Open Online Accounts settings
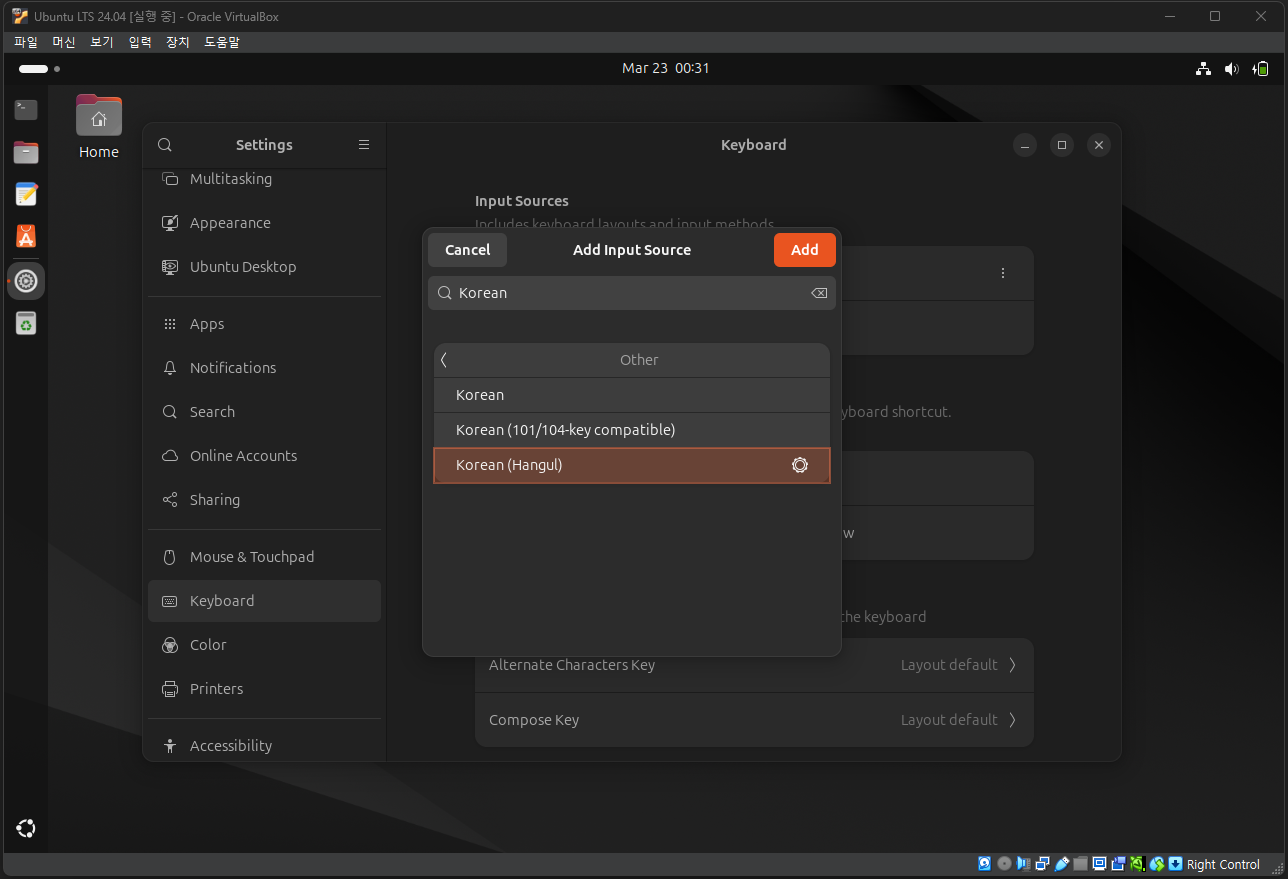 [x=264, y=456]
